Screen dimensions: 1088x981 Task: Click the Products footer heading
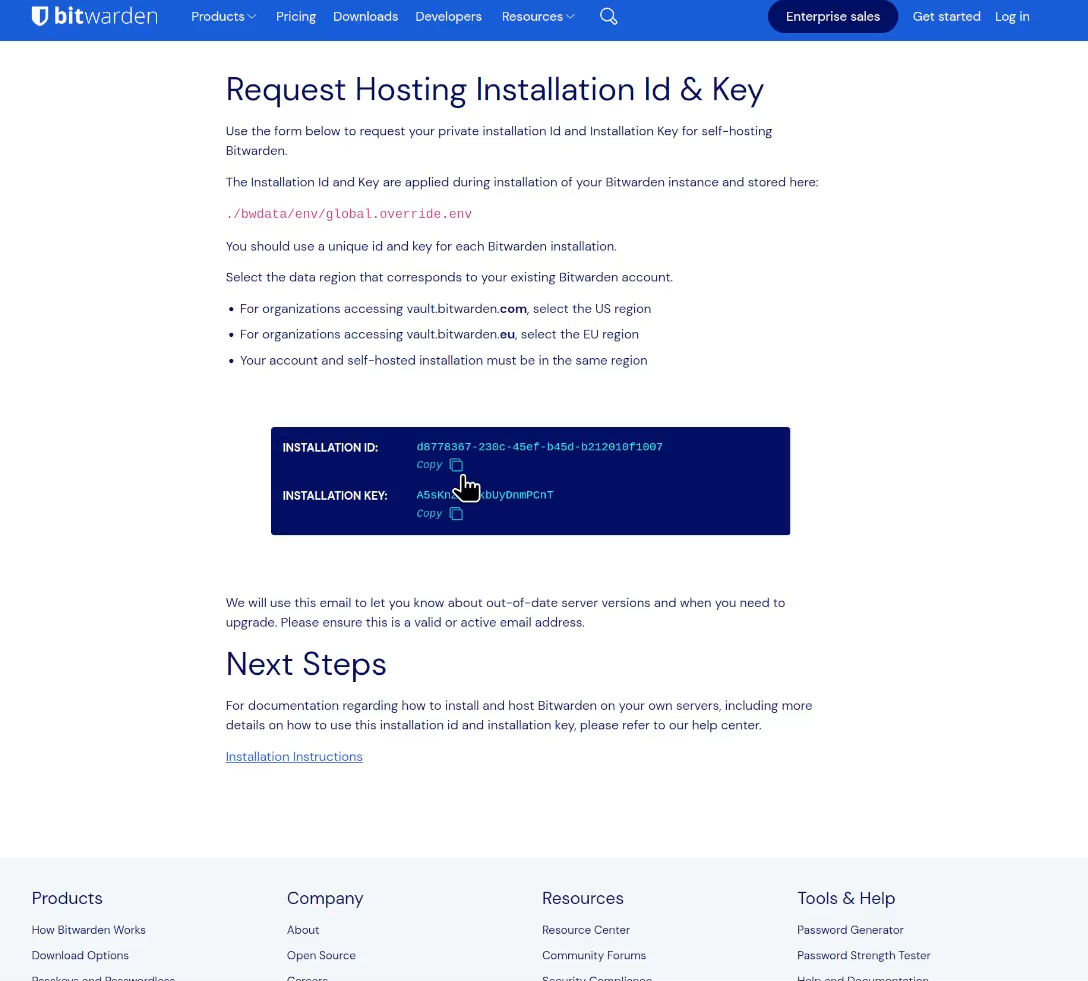(67, 898)
